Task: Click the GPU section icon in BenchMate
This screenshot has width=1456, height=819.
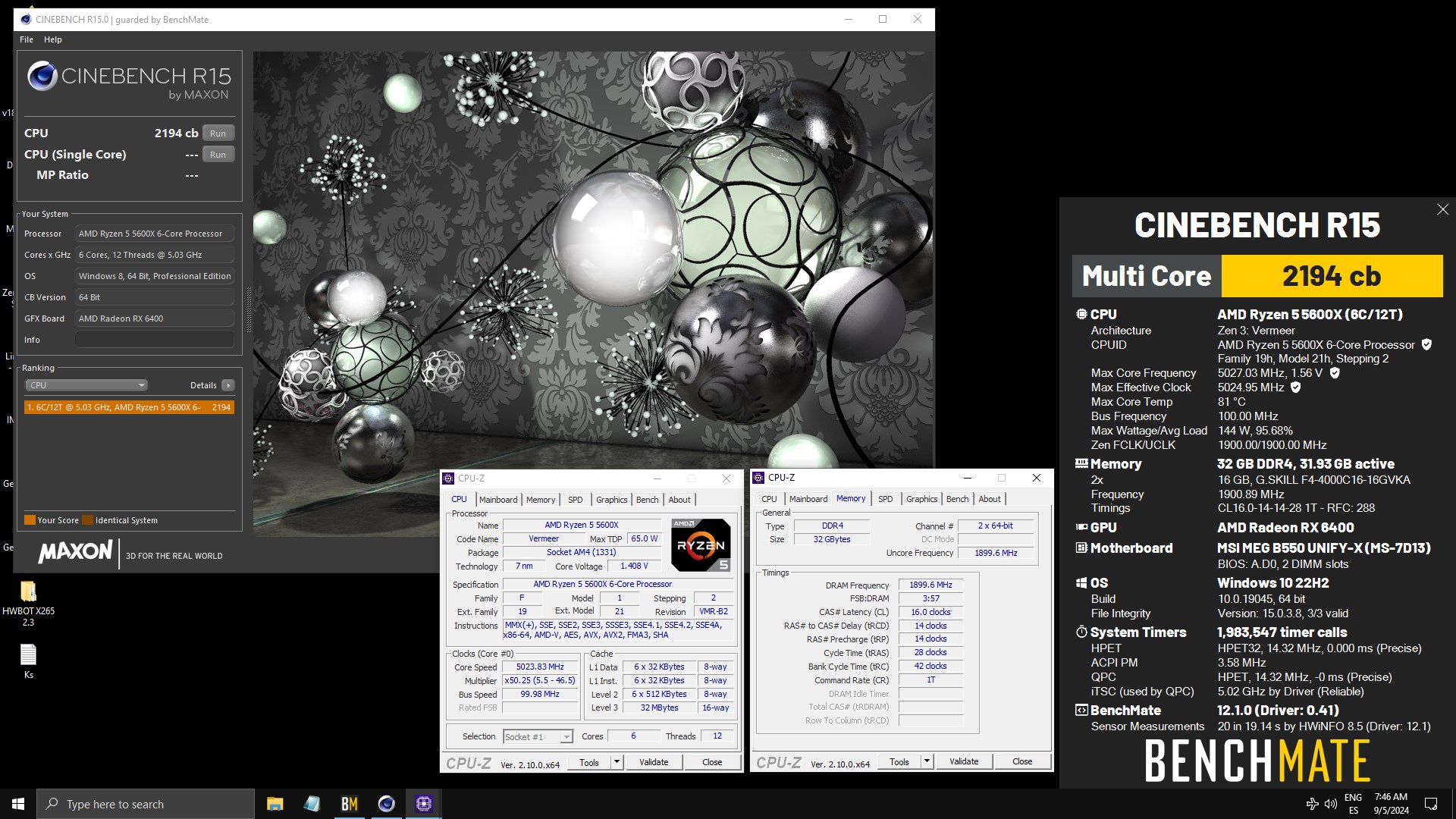Action: point(1081,527)
